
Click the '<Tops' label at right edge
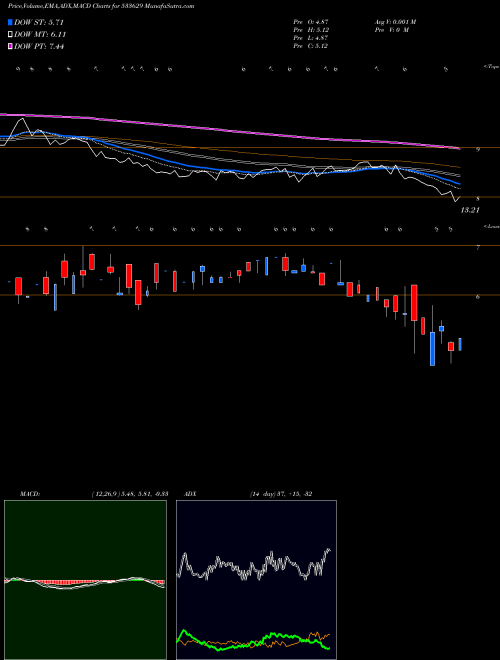click(x=491, y=67)
